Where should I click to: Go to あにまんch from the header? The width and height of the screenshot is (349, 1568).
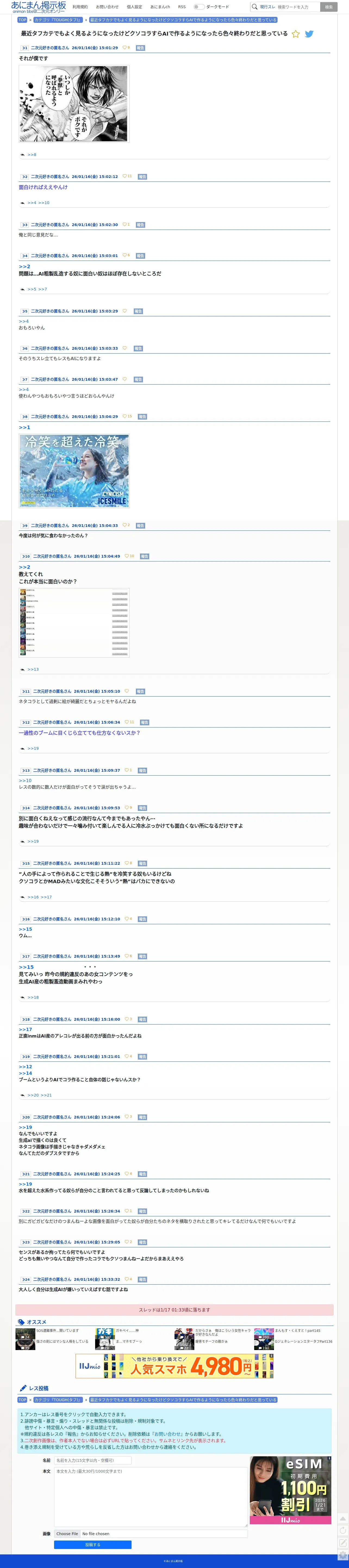pyautogui.click(x=160, y=7)
